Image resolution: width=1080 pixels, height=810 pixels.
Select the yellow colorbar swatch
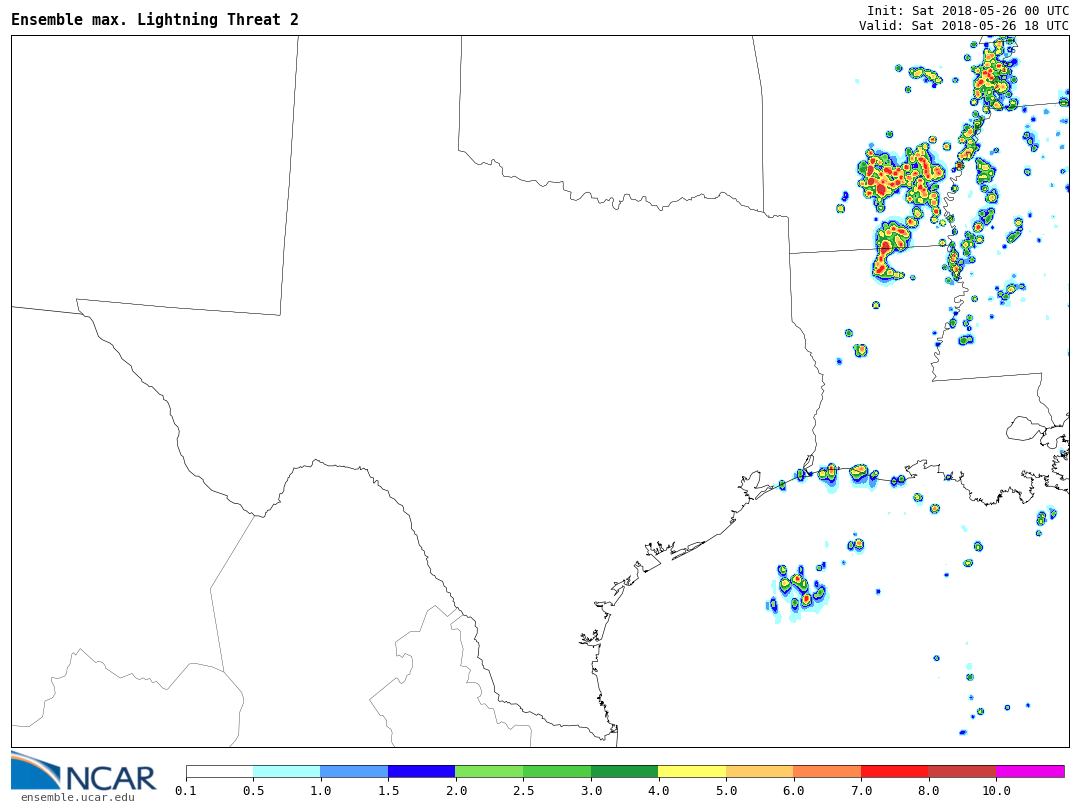(692, 772)
